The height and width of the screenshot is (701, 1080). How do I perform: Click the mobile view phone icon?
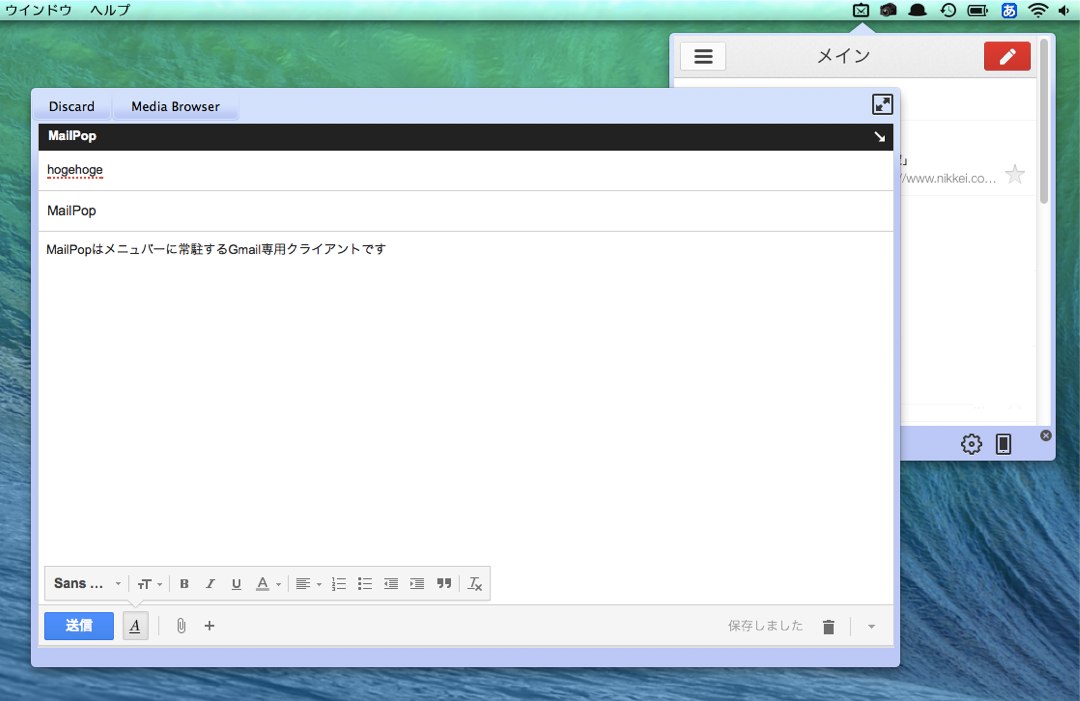click(x=1004, y=444)
